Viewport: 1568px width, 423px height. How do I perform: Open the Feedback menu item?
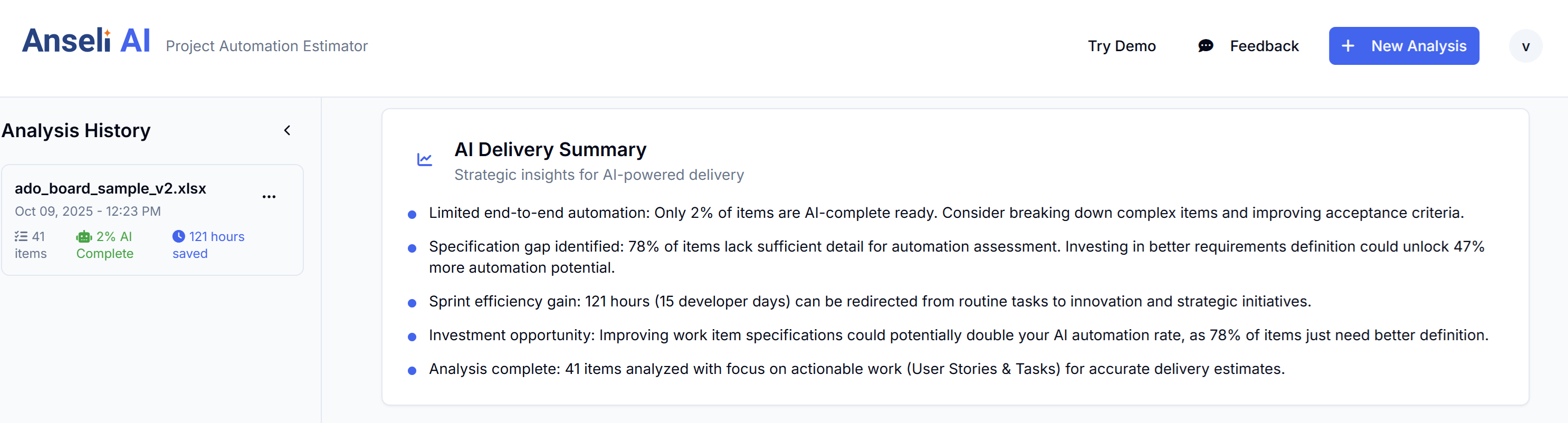[x=1264, y=46]
